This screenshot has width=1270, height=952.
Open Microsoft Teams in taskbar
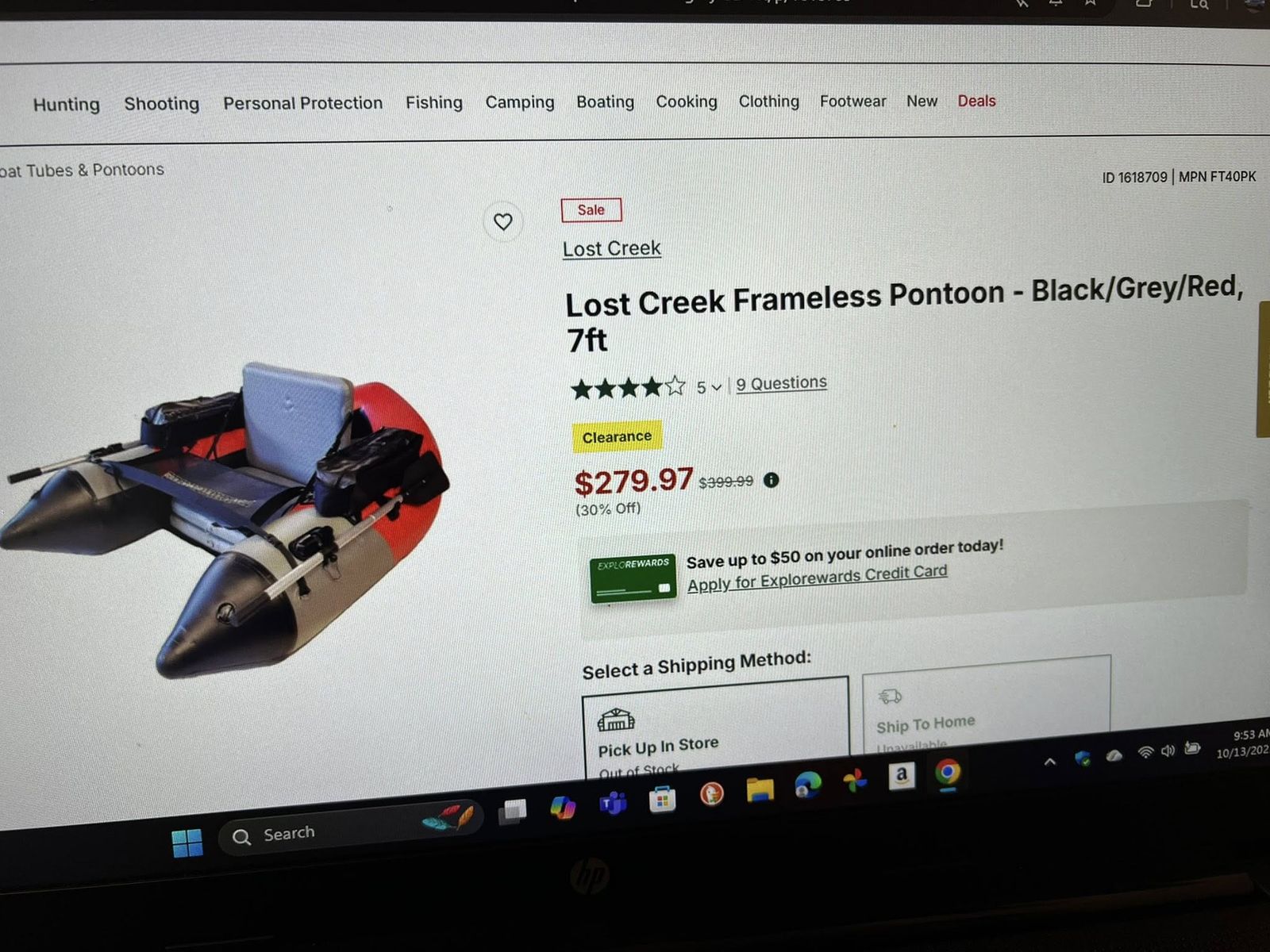[613, 804]
